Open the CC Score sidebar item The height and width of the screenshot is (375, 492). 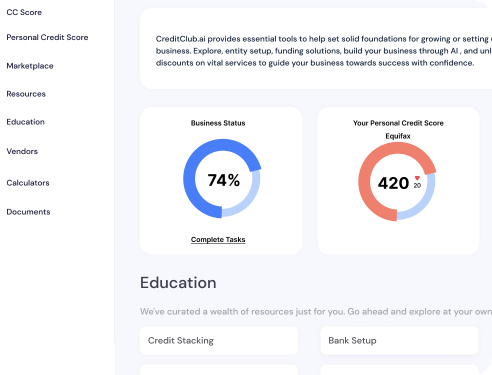click(x=24, y=12)
